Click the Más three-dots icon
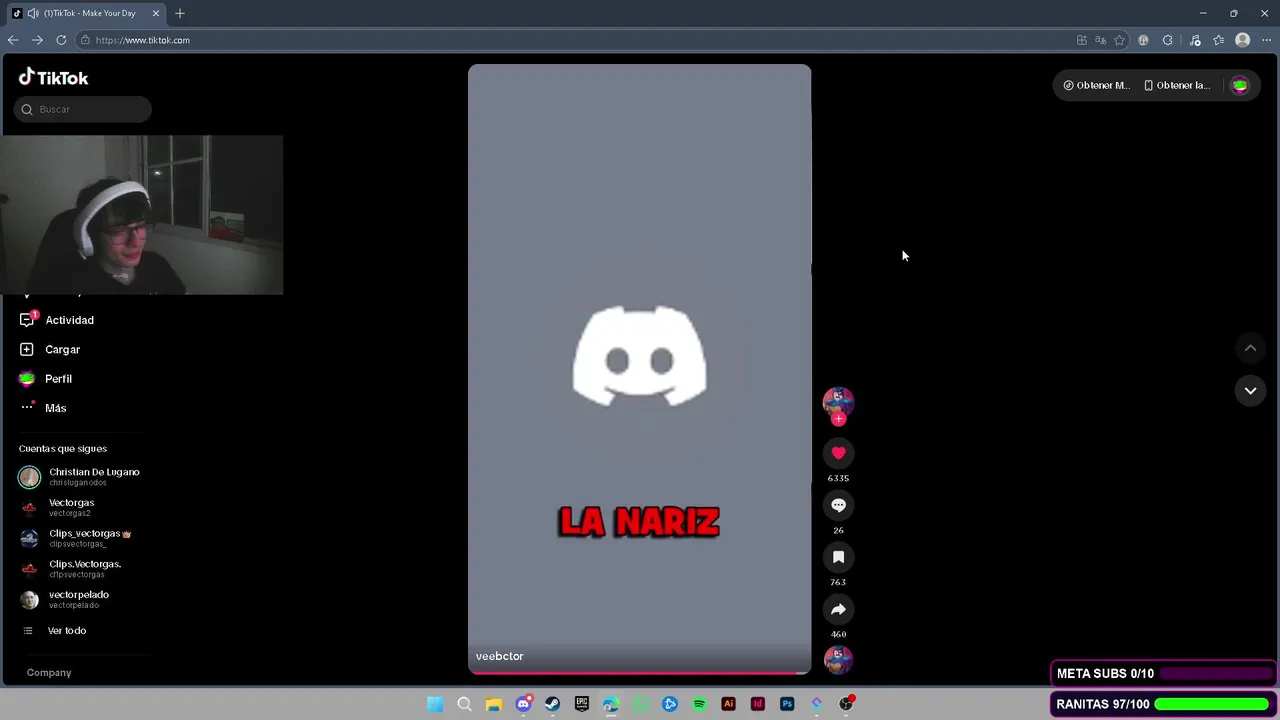Image resolution: width=1280 pixels, height=720 pixels. pyautogui.click(x=27, y=407)
